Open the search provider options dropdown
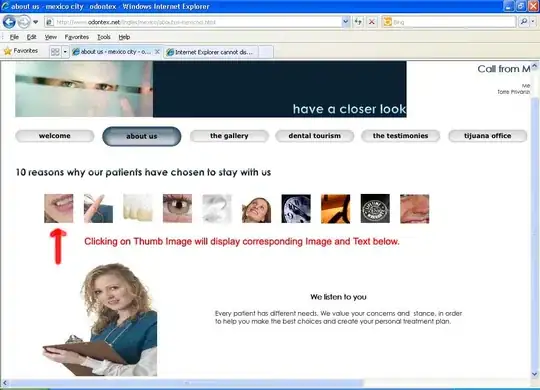The height and width of the screenshot is (390, 540). tap(533, 22)
